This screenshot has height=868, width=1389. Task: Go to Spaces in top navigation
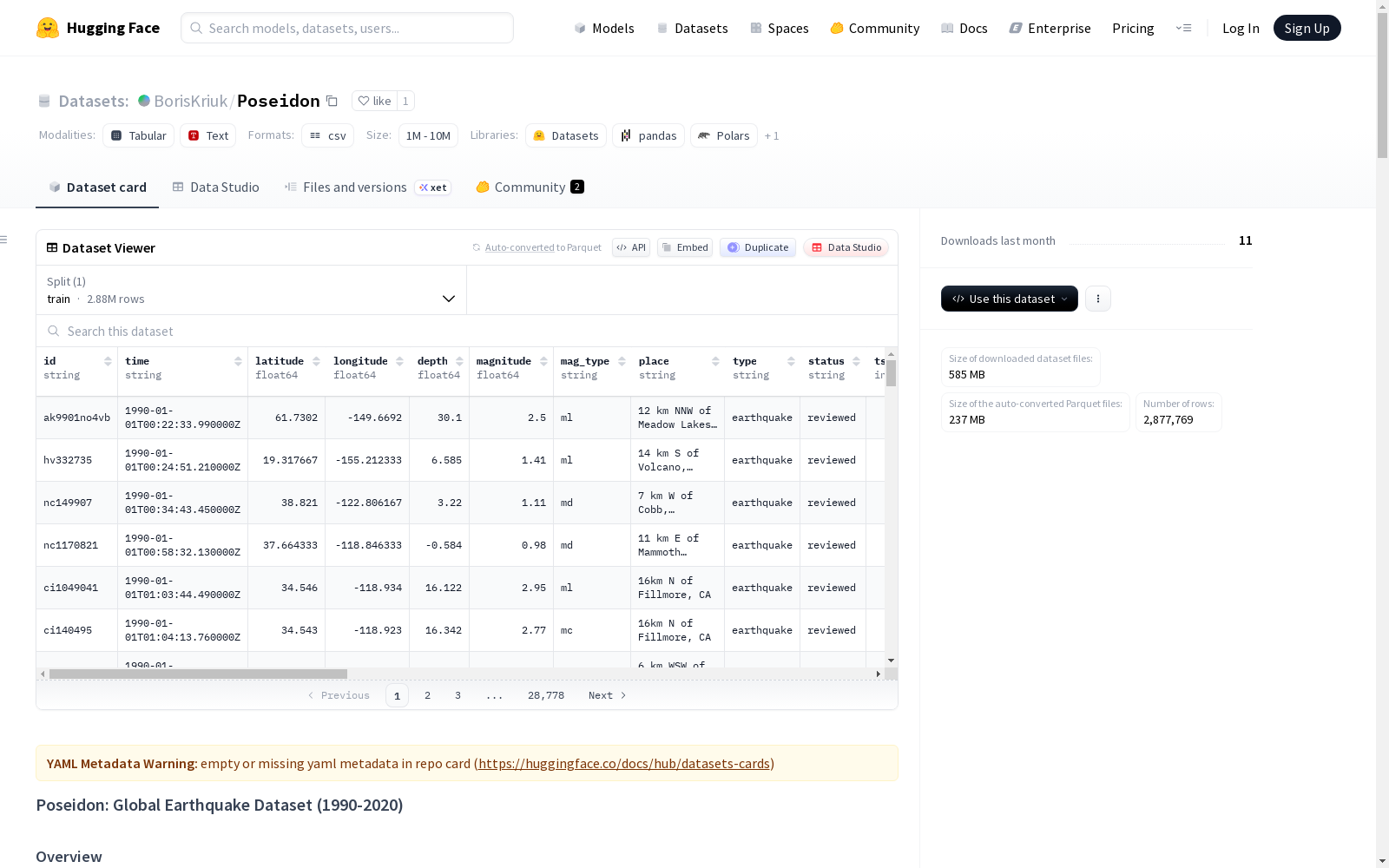(x=780, y=28)
